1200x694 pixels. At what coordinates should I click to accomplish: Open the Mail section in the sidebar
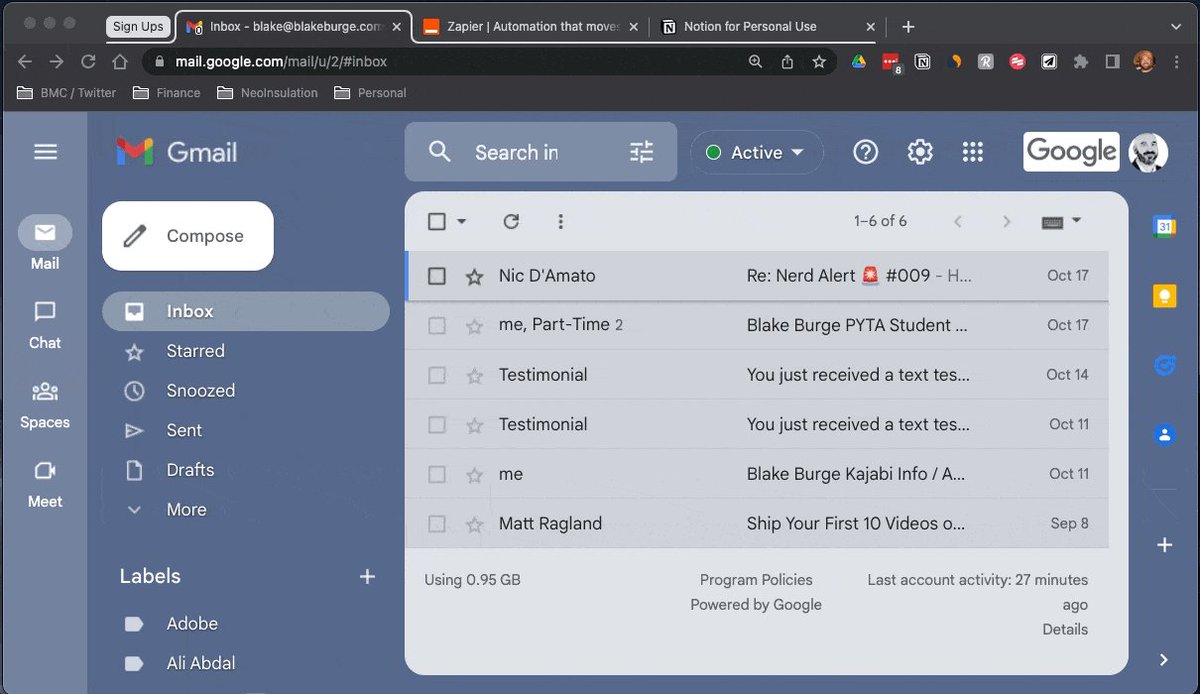(x=45, y=243)
